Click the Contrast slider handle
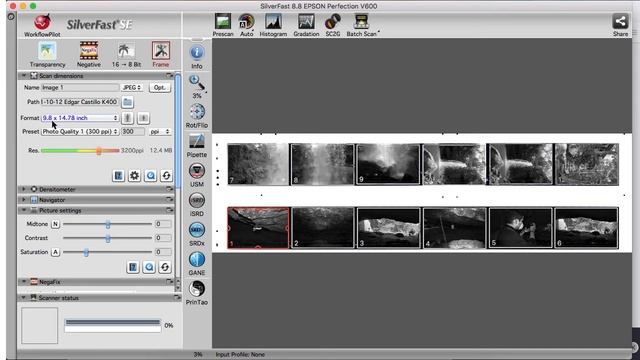This screenshot has height=360, width=640. pos(108,238)
